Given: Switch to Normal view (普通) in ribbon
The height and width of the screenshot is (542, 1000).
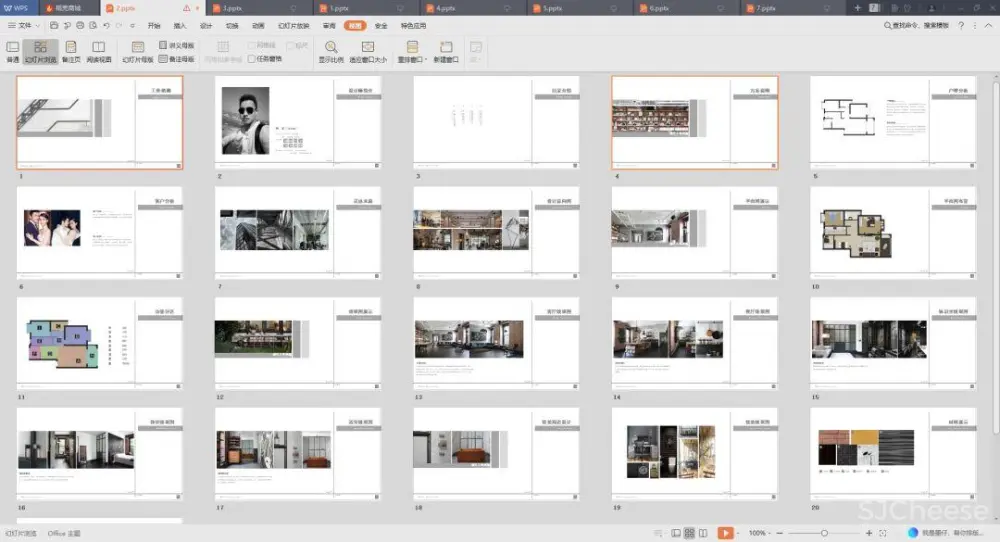Looking at the screenshot, I should click(x=12, y=51).
